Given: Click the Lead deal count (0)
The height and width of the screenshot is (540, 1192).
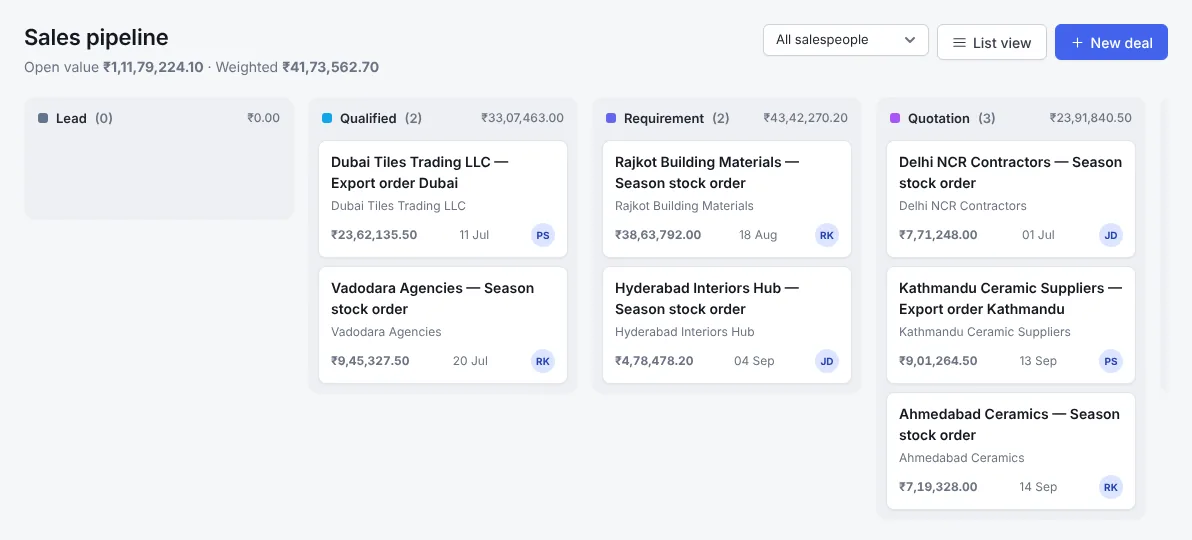Looking at the screenshot, I should click(104, 119).
